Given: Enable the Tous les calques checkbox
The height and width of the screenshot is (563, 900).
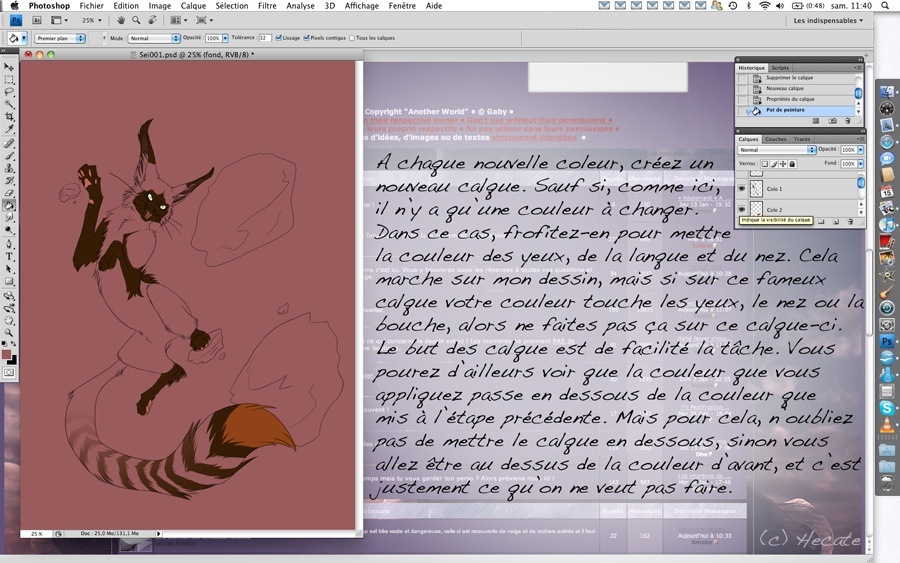Looking at the screenshot, I should pos(352,38).
